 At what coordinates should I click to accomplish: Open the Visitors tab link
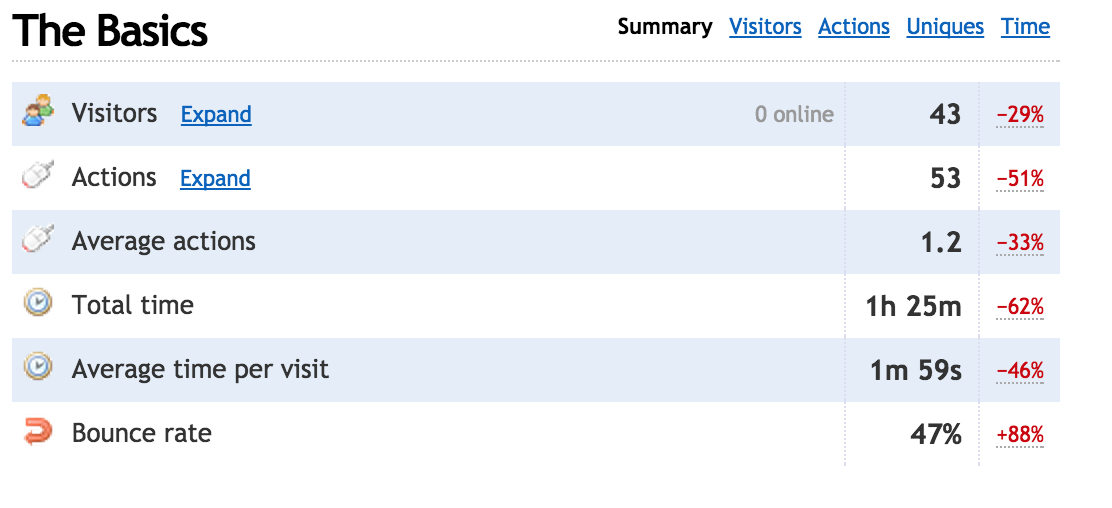(765, 27)
